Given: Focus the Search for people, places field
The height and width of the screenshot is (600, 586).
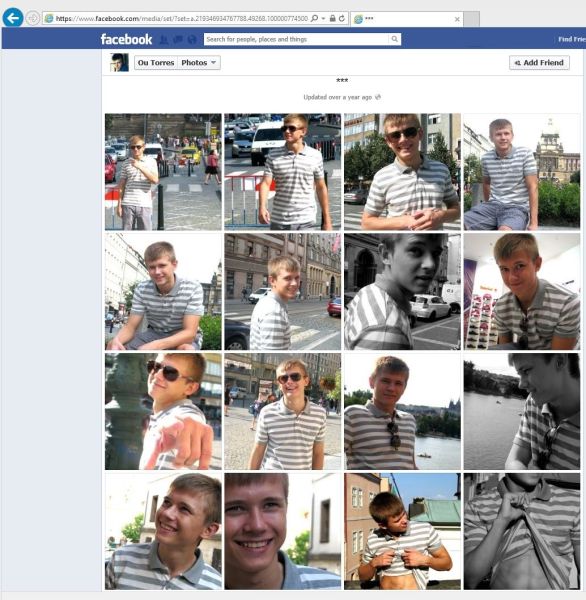Looking at the screenshot, I should [x=297, y=39].
